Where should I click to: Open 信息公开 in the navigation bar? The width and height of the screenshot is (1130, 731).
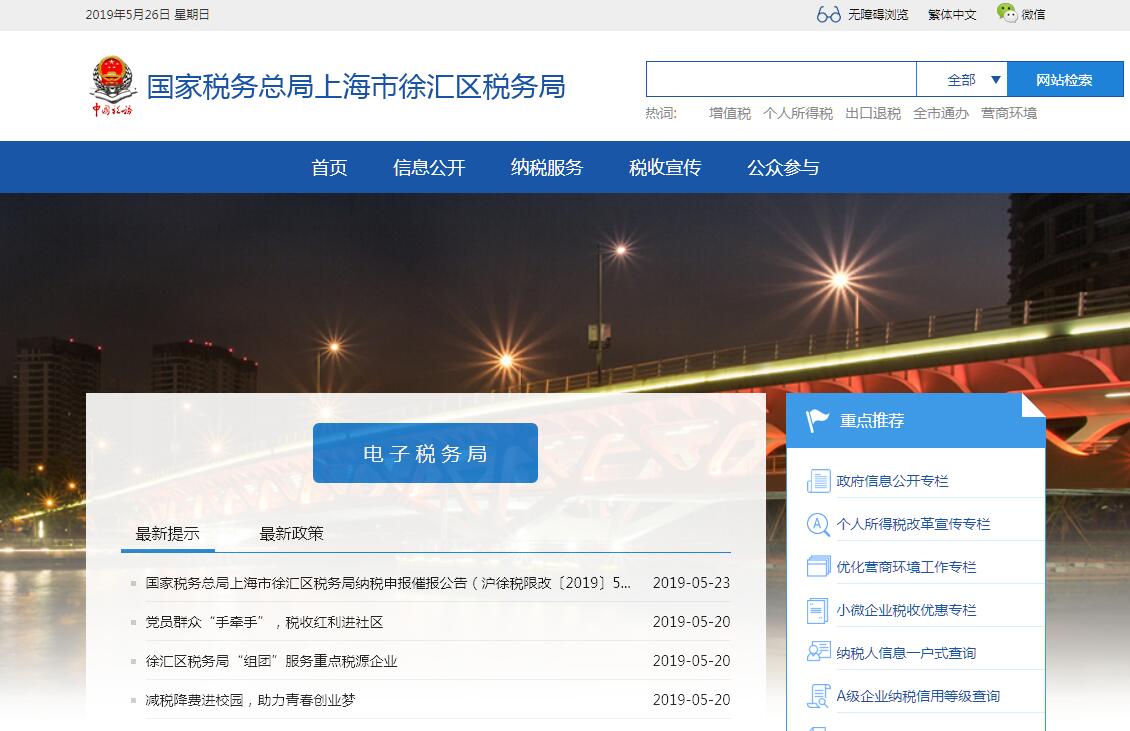[429, 168]
